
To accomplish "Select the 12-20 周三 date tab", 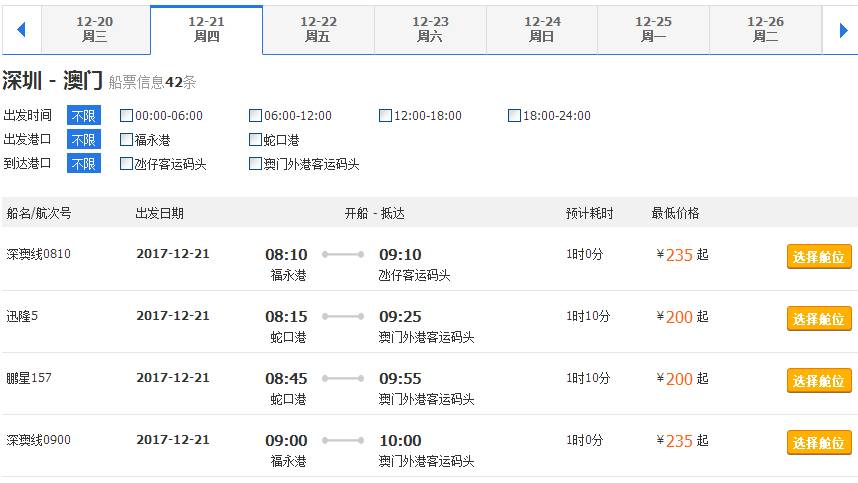I will tap(95, 30).
